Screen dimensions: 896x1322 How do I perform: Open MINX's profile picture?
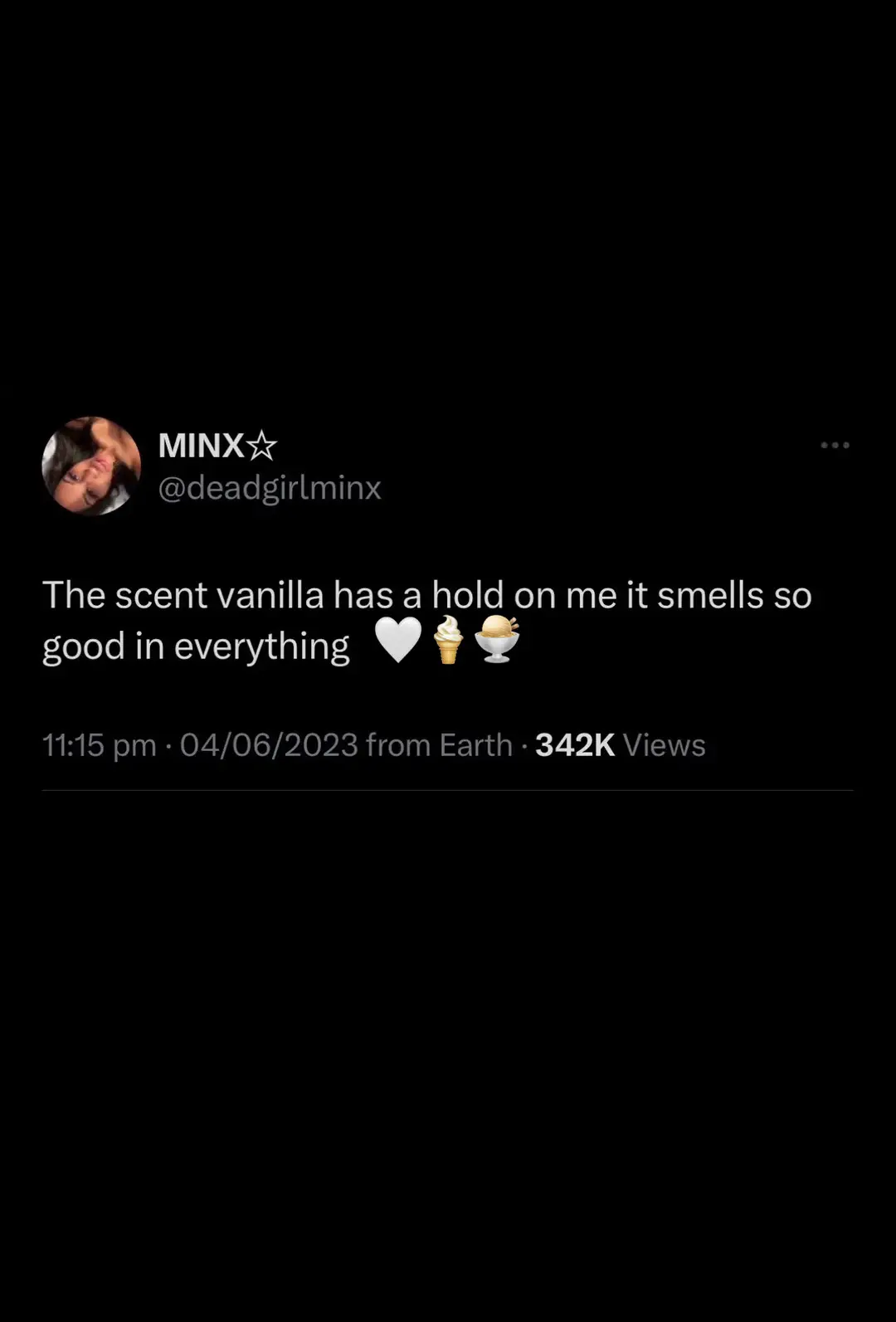pyautogui.click(x=91, y=466)
